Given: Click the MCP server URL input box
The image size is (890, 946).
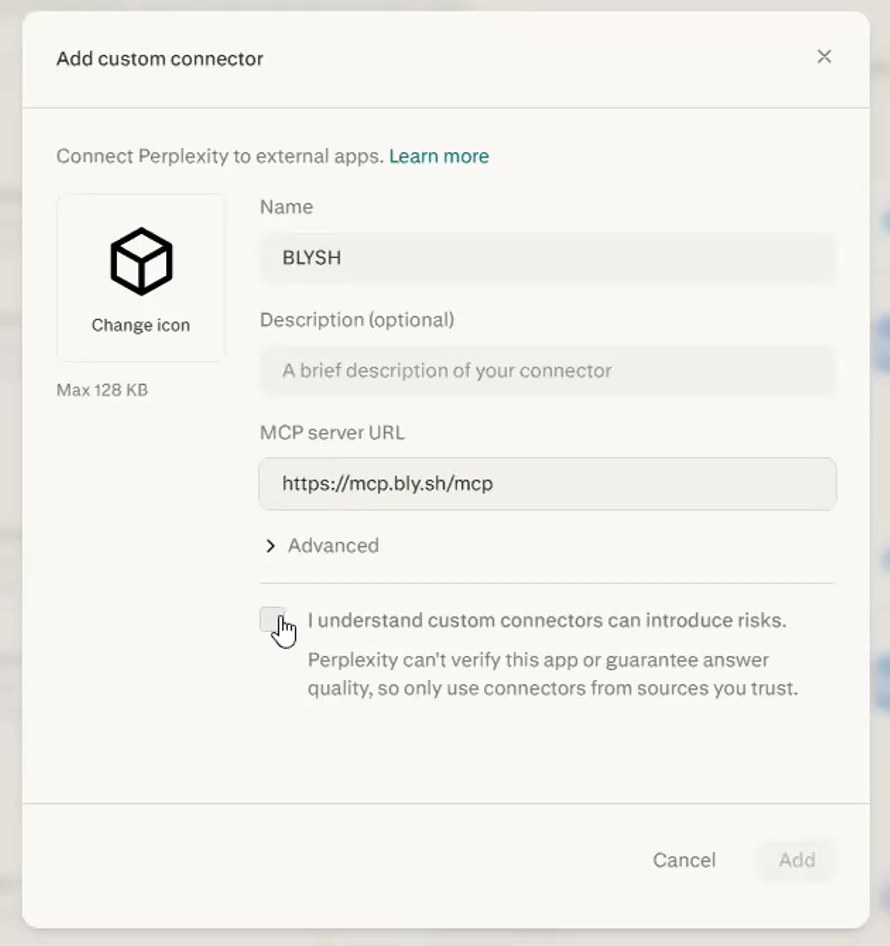Looking at the screenshot, I should (x=547, y=483).
